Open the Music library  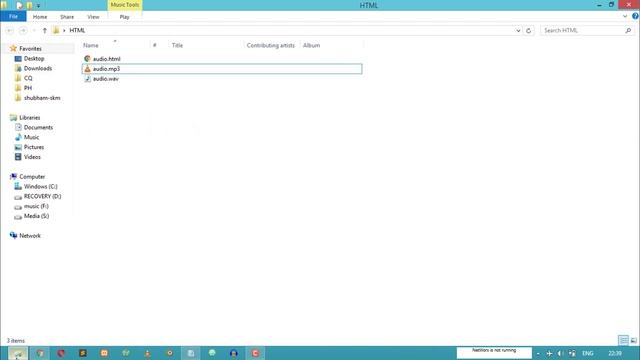[31, 137]
